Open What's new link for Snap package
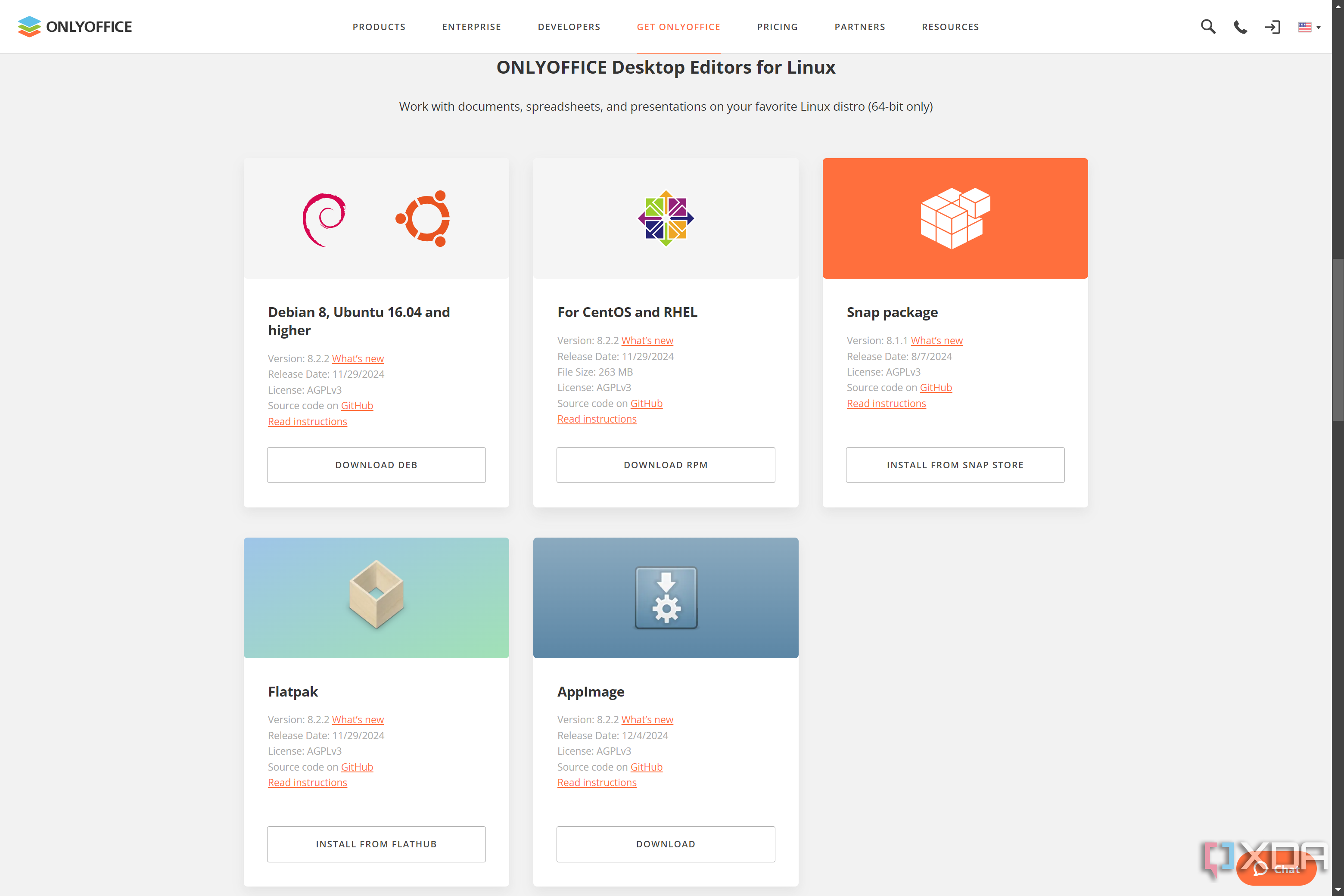Viewport: 1344px width, 896px height. tap(936, 341)
